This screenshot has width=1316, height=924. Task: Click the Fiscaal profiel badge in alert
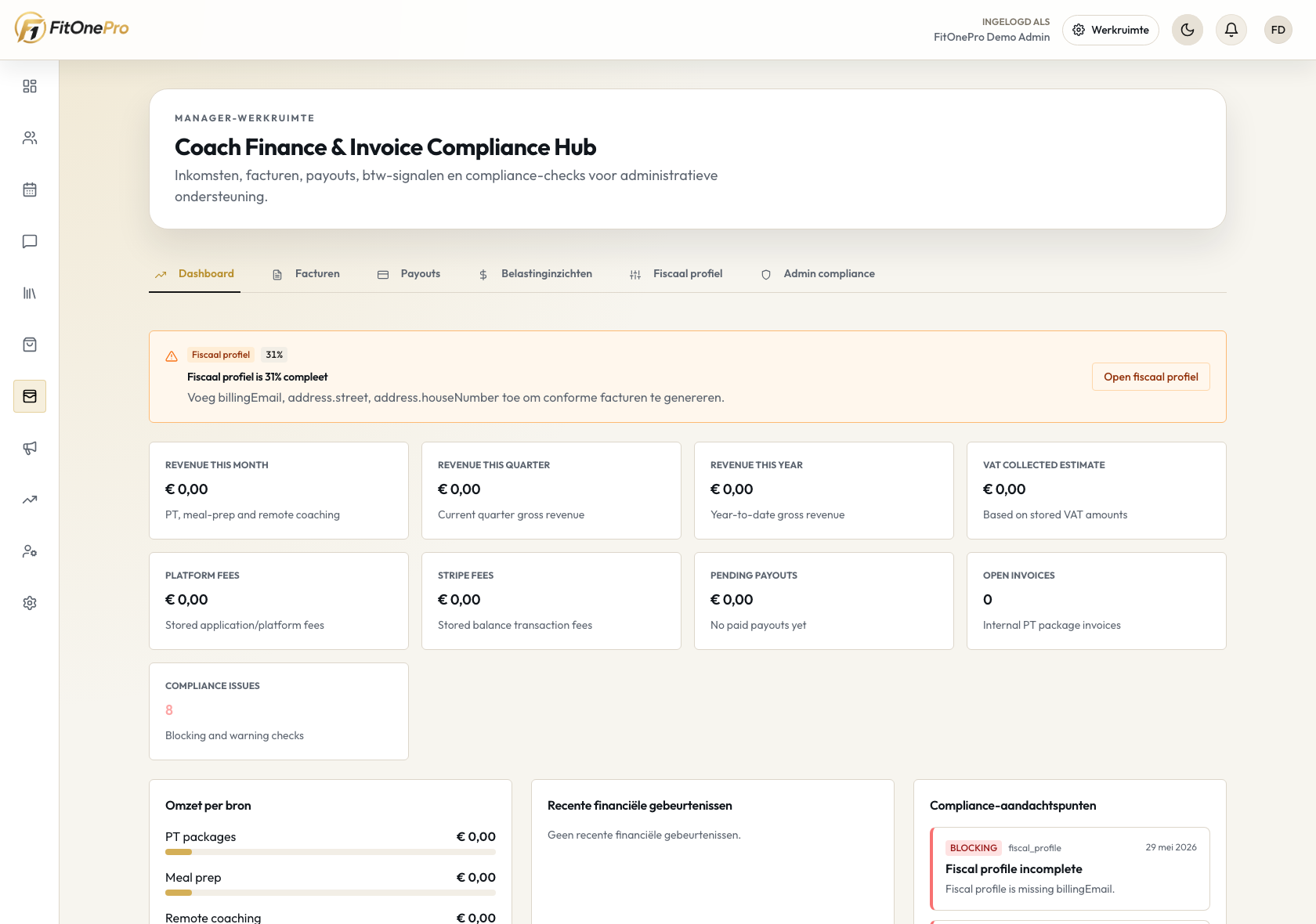pos(221,355)
